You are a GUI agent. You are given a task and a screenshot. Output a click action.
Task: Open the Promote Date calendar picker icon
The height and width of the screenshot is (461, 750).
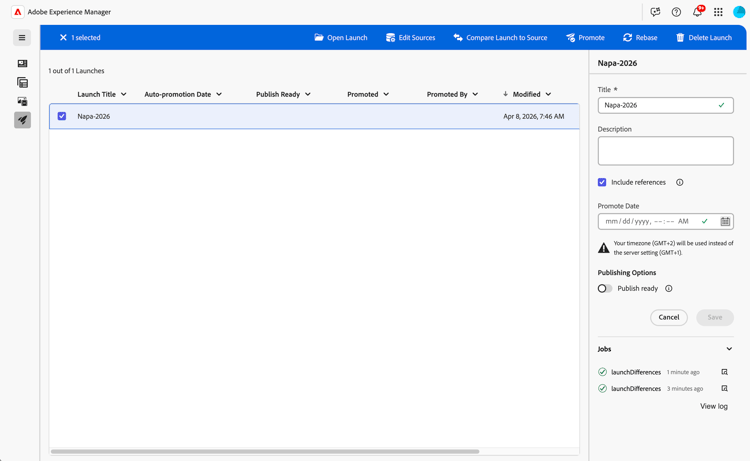pos(725,221)
